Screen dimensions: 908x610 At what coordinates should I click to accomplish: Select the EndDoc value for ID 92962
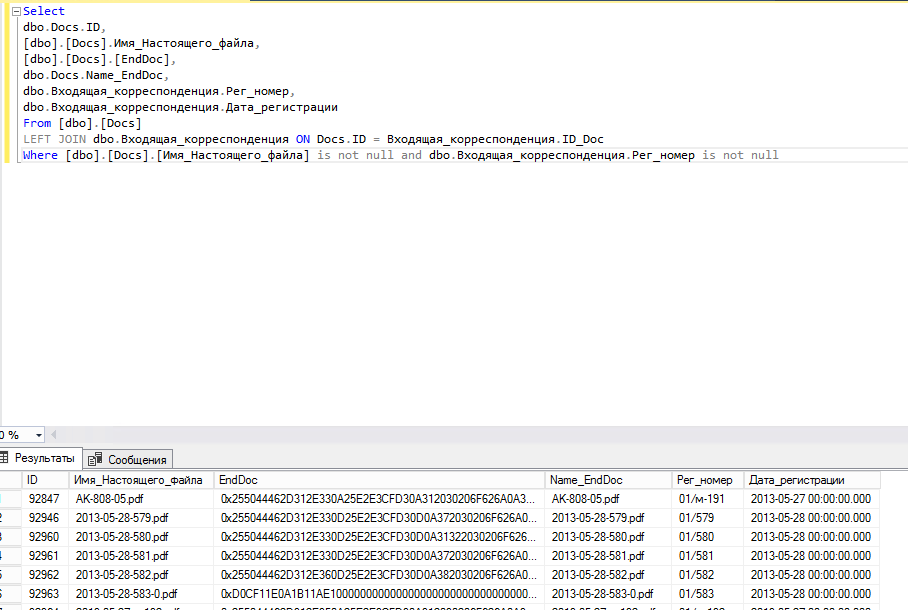pyautogui.click(x=379, y=575)
